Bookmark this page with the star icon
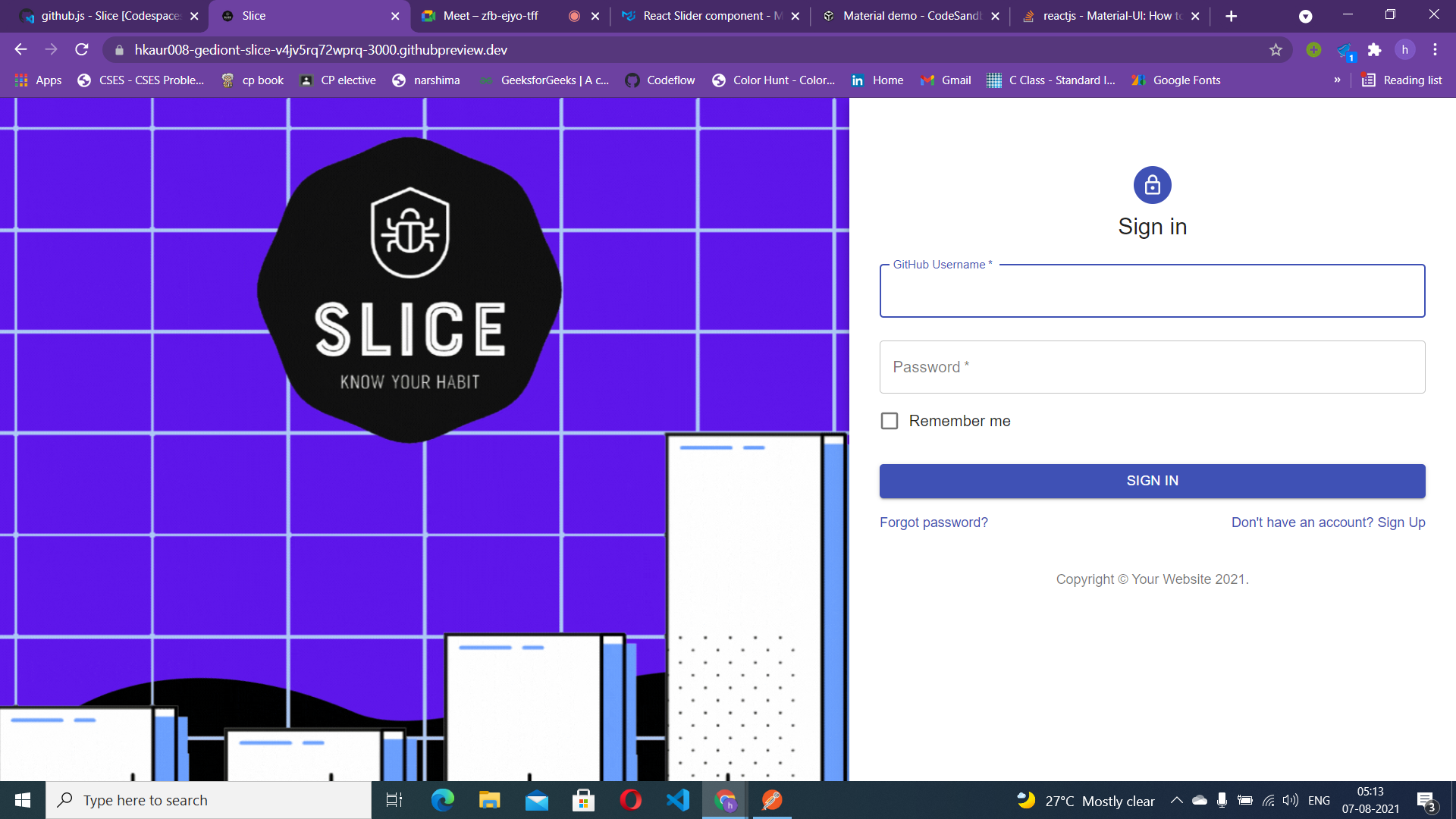This screenshot has height=819, width=1456. [1276, 50]
